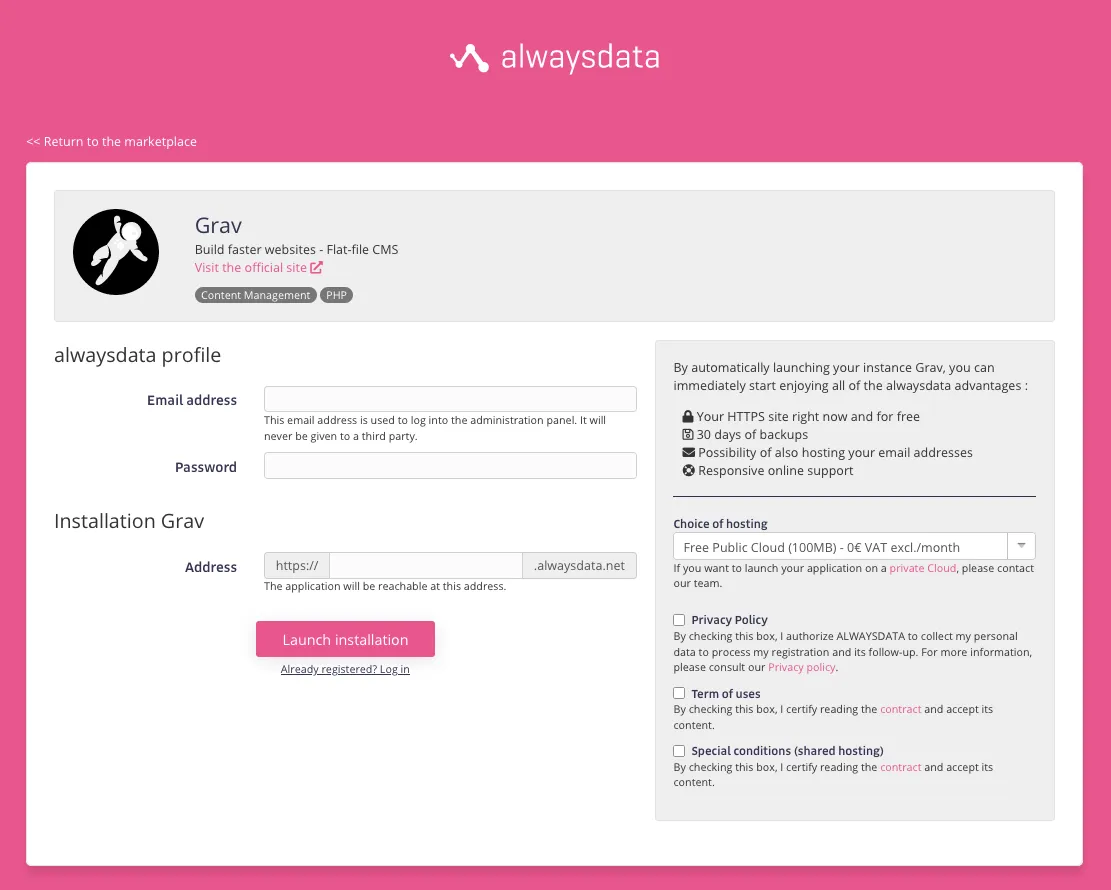Screen dimensions: 1111x890
Task: Focus the Password field
Action: (450, 466)
